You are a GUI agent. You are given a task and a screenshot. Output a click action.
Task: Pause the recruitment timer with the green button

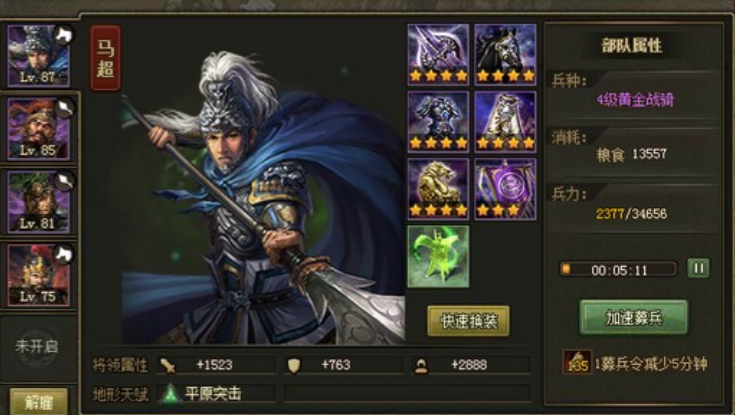(x=698, y=268)
